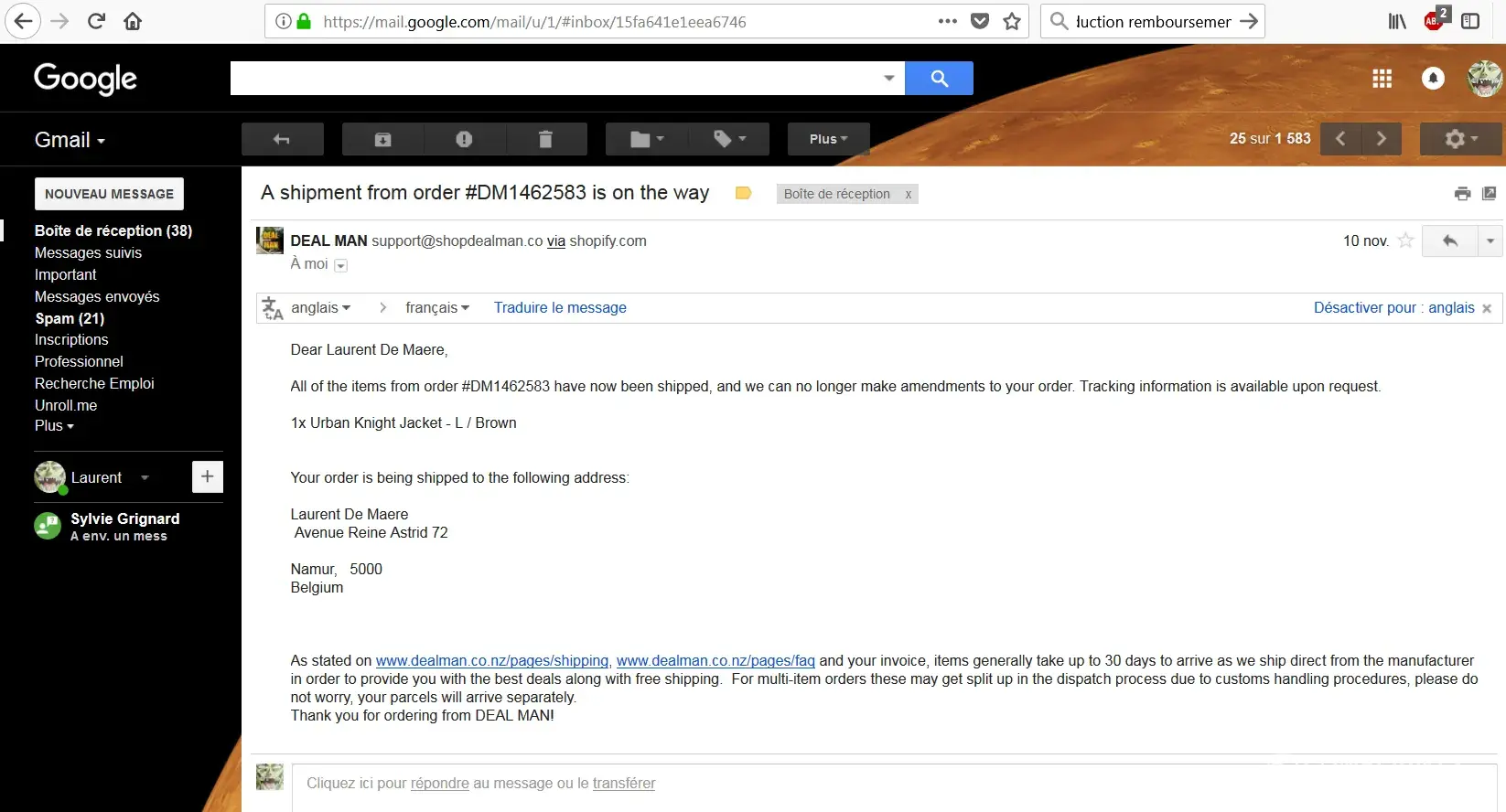The height and width of the screenshot is (812, 1506).
Task: Open the settings gear dropdown
Action: pyautogui.click(x=1461, y=139)
